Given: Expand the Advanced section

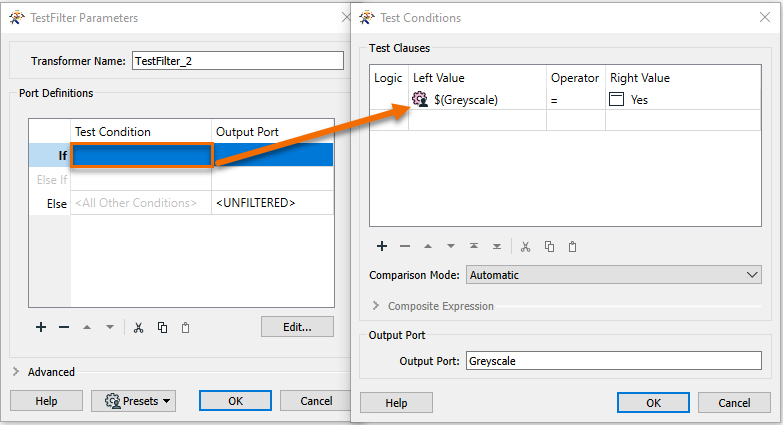Looking at the screenshot, I should pyautogui.click(x=16, y=372).
